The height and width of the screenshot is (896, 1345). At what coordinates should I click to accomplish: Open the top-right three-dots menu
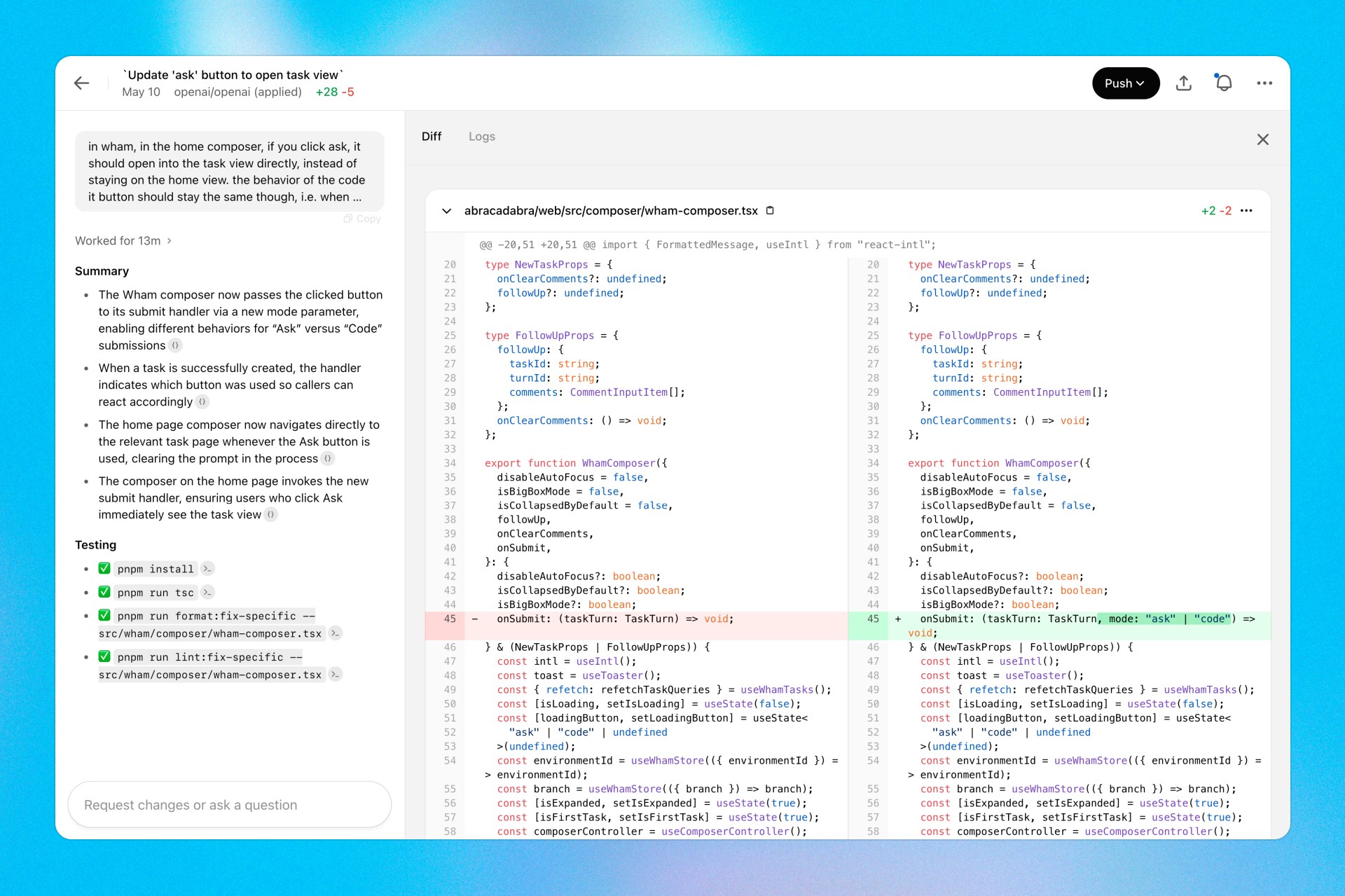point(1264,83)
